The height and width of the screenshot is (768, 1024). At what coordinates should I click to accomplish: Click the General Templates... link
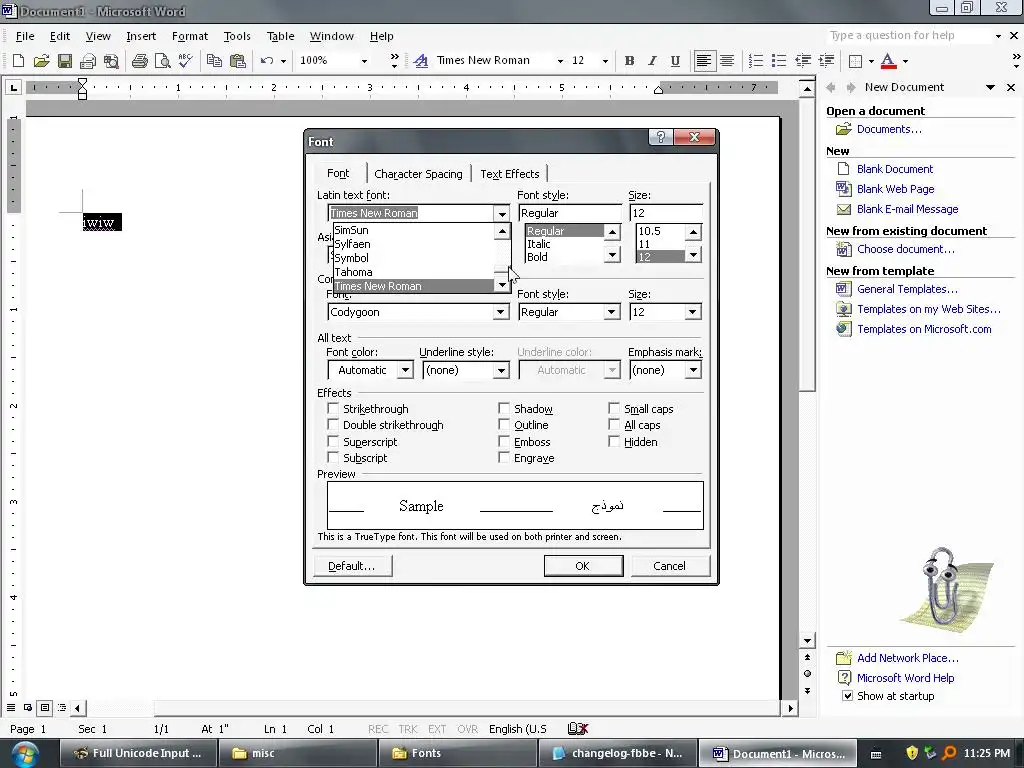[x=907, y=289]
